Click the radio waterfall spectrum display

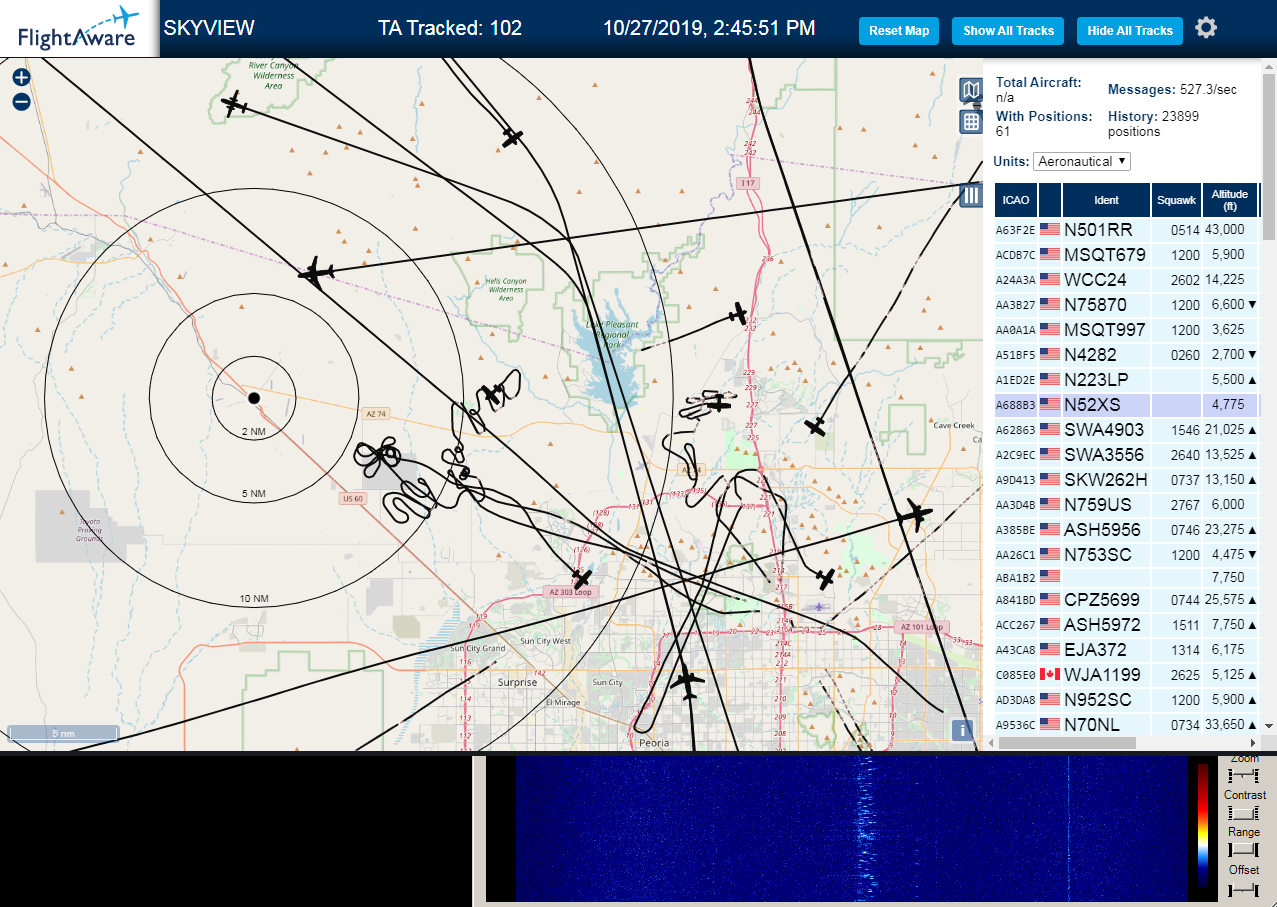point(851,828)
